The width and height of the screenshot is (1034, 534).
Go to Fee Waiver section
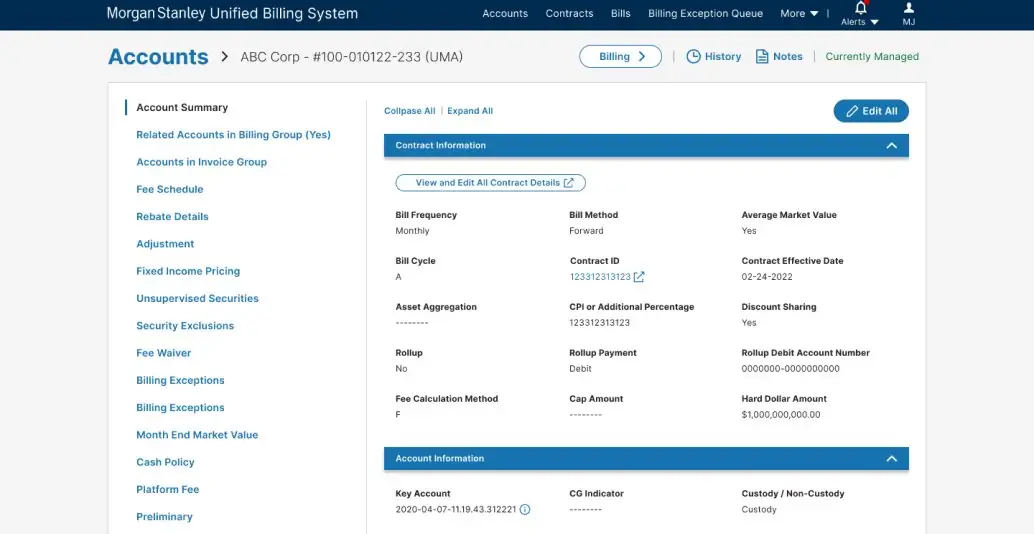pos(164,353)
